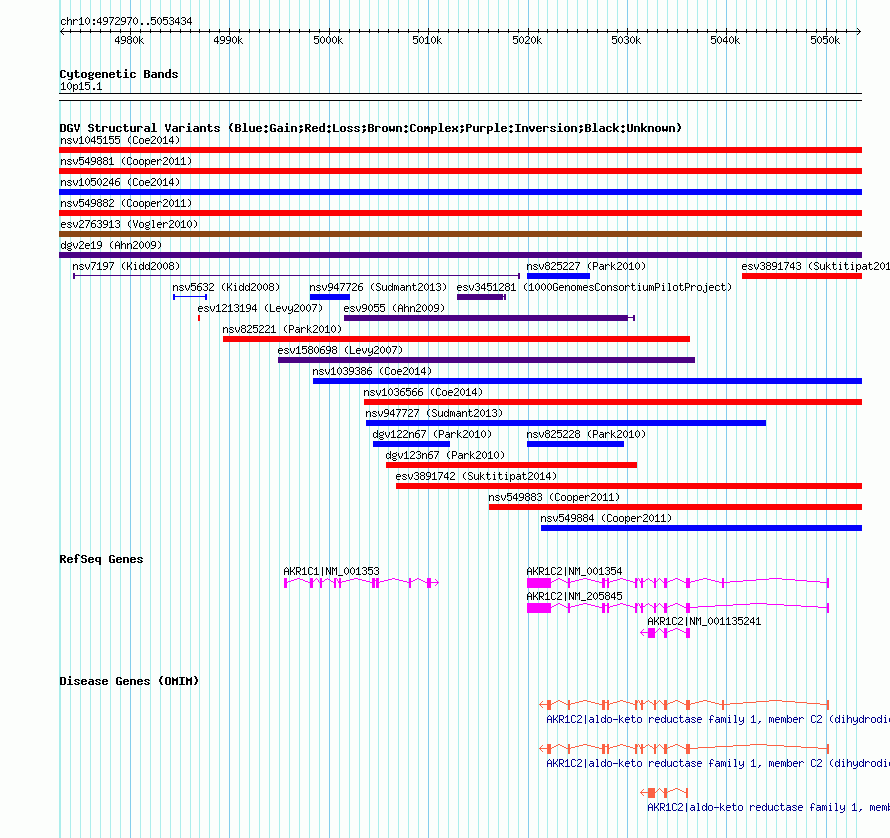This screenshot has width=890, height=838.
Task: Click the AKR1C2|NM_001135241 gene label
Action: (x=704, y=621)
